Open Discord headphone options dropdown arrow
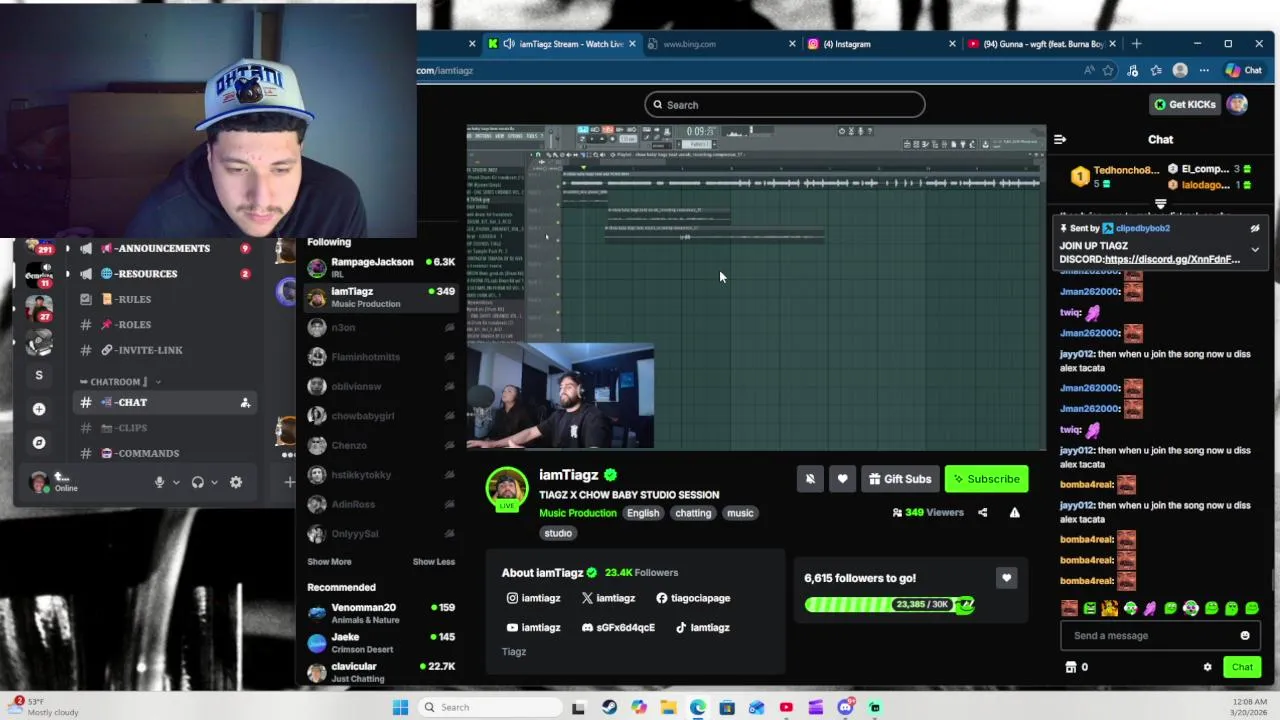 214,482
